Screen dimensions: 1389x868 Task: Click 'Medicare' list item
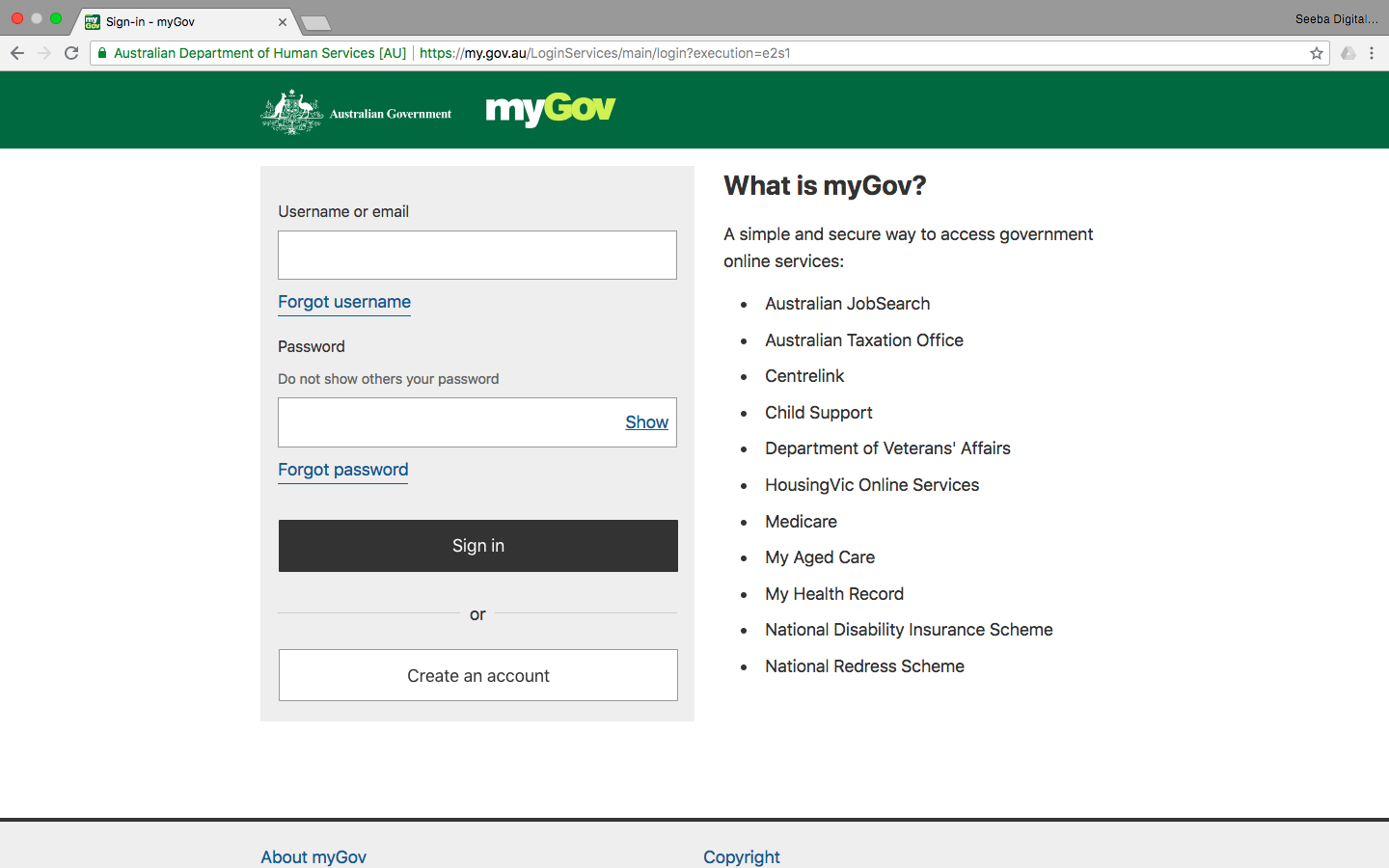[801, 522]
